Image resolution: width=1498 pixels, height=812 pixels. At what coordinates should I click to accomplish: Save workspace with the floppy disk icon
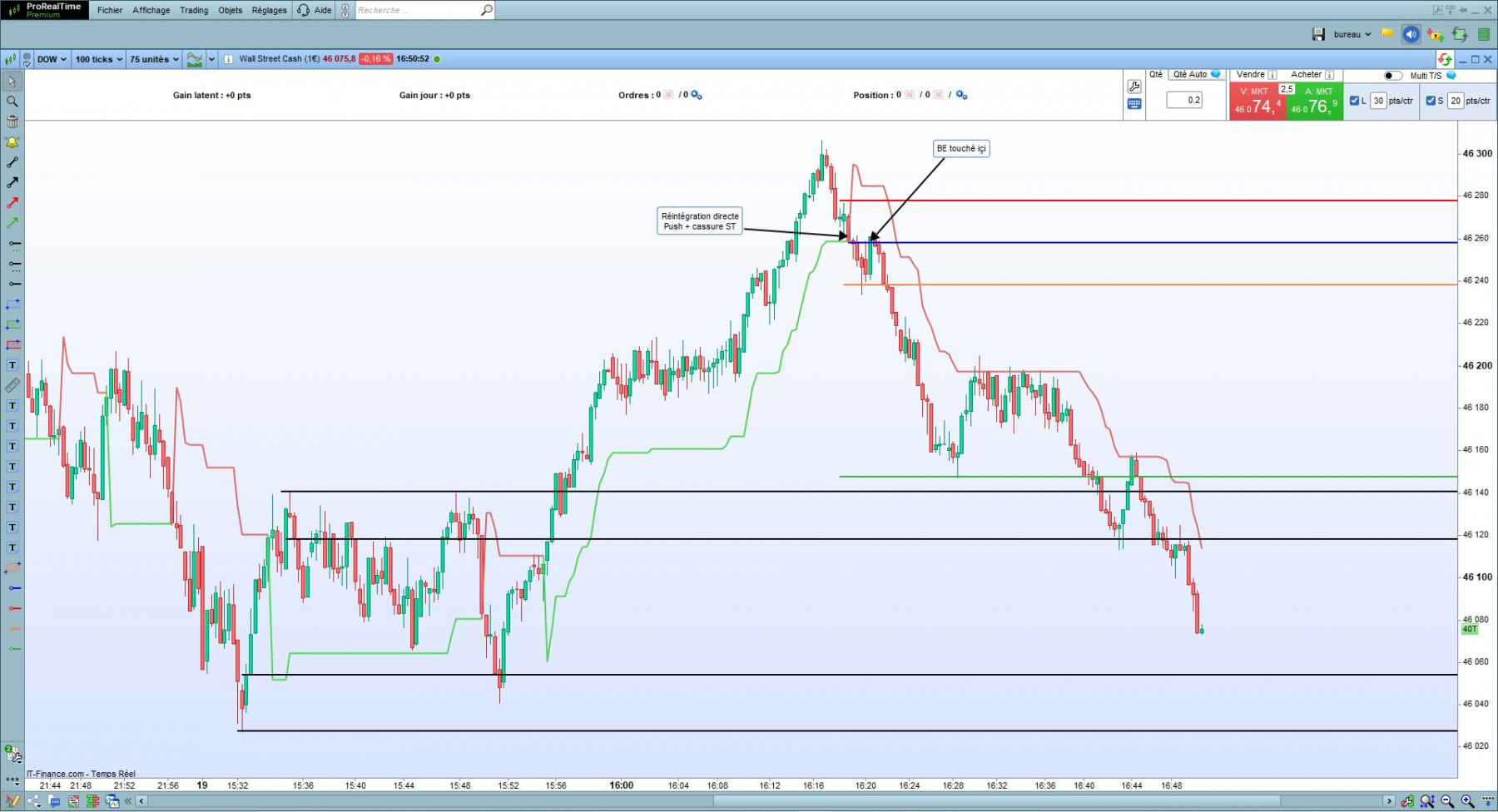tap(1318, 34)
